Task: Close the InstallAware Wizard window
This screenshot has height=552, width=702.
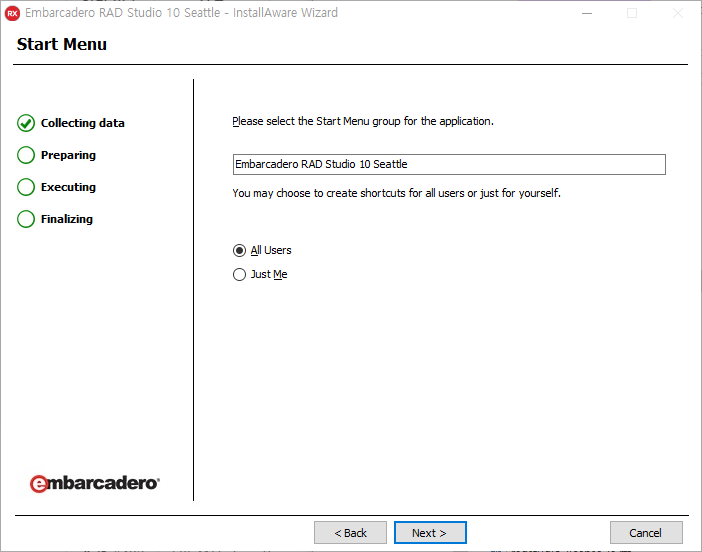Action: (x=678, y=13)
